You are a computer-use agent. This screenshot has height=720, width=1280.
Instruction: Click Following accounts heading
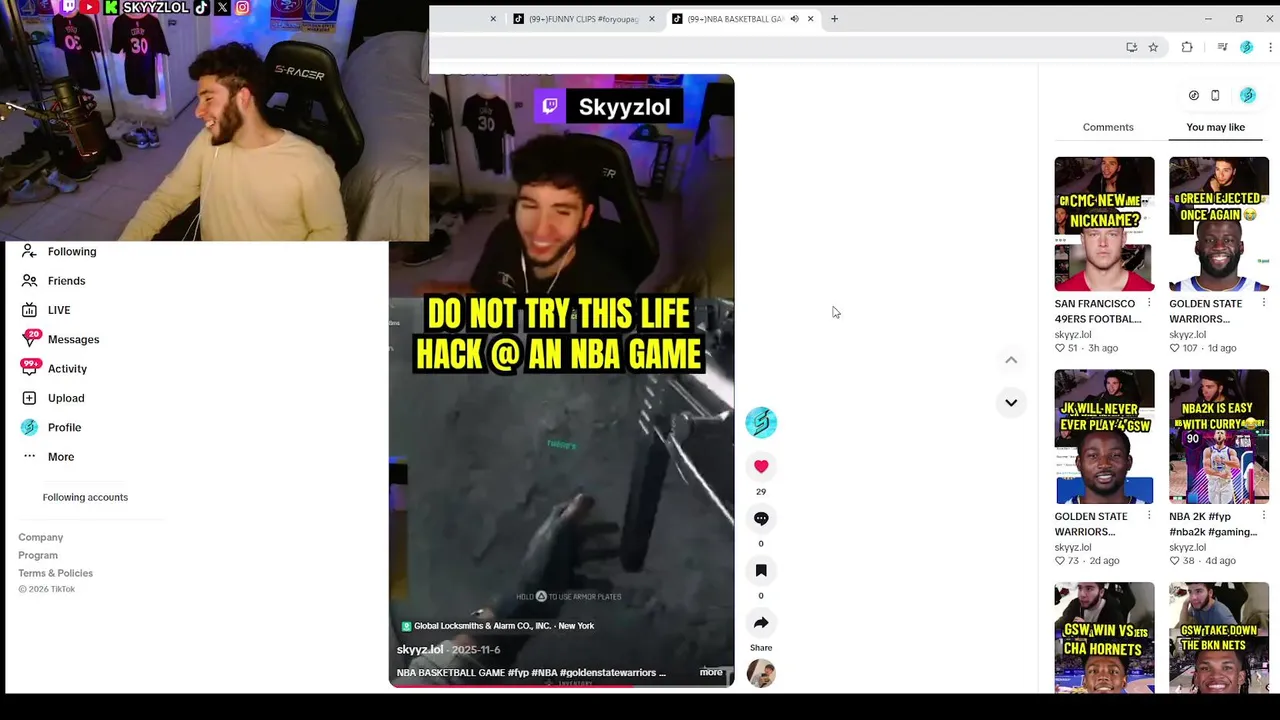coord(85,497)
